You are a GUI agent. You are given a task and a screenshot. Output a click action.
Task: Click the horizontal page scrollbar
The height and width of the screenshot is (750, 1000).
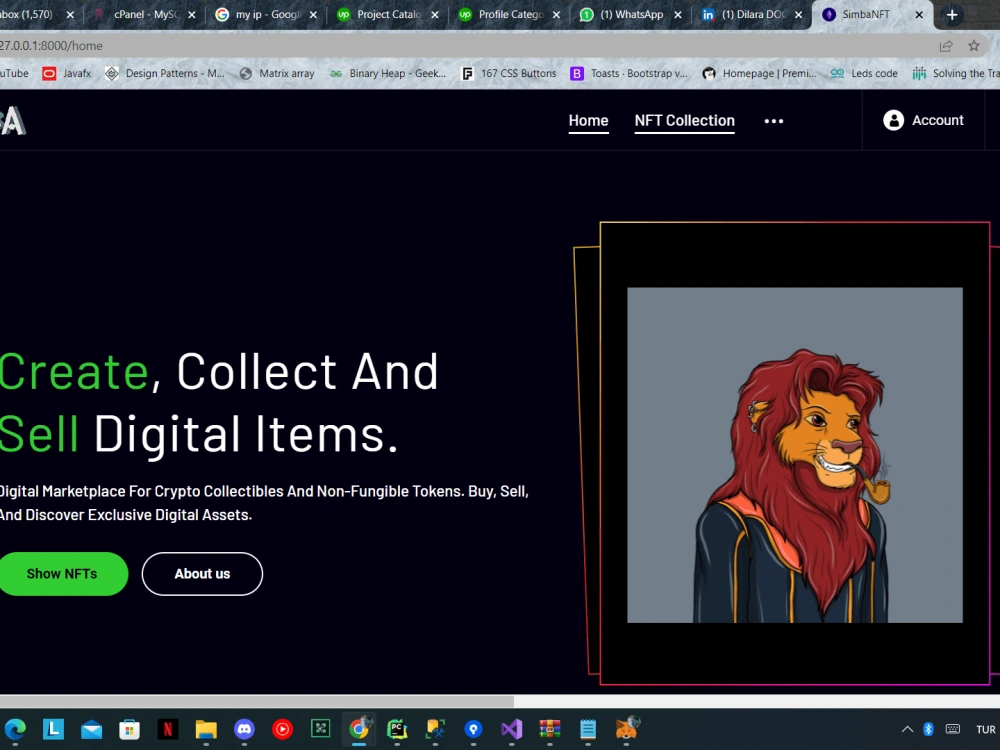click(x=255, y=702)
